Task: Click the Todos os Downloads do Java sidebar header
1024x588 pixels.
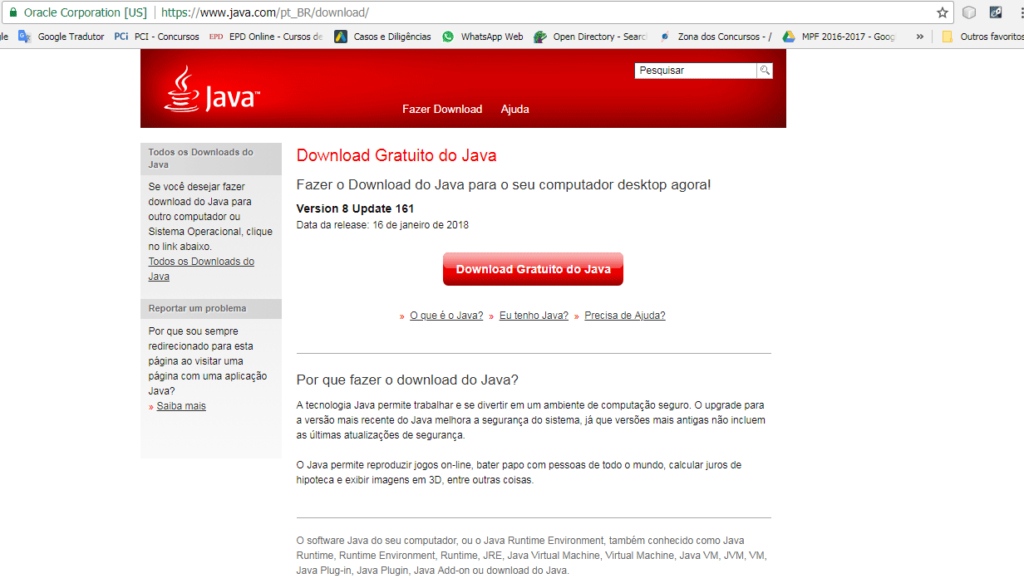Action: (211, 159)
